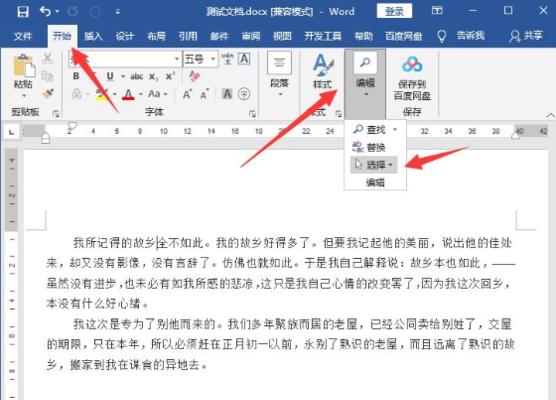This screenshot has width=556, height=400.
Task: Open the 审阅 ribbon tab
Action: 251,36
